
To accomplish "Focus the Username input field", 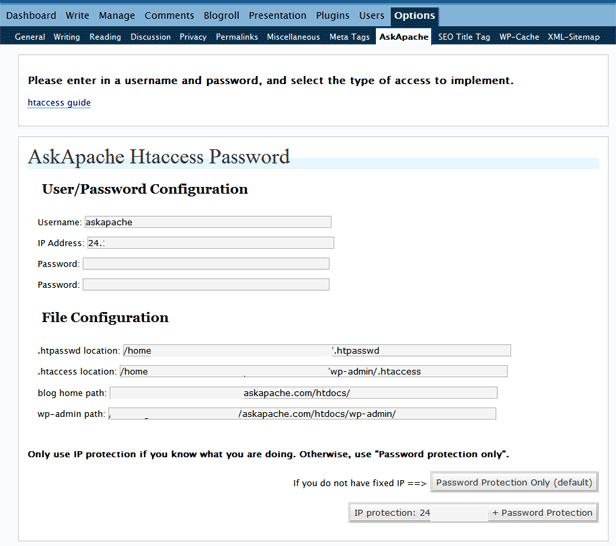I will tap(207, 222).
